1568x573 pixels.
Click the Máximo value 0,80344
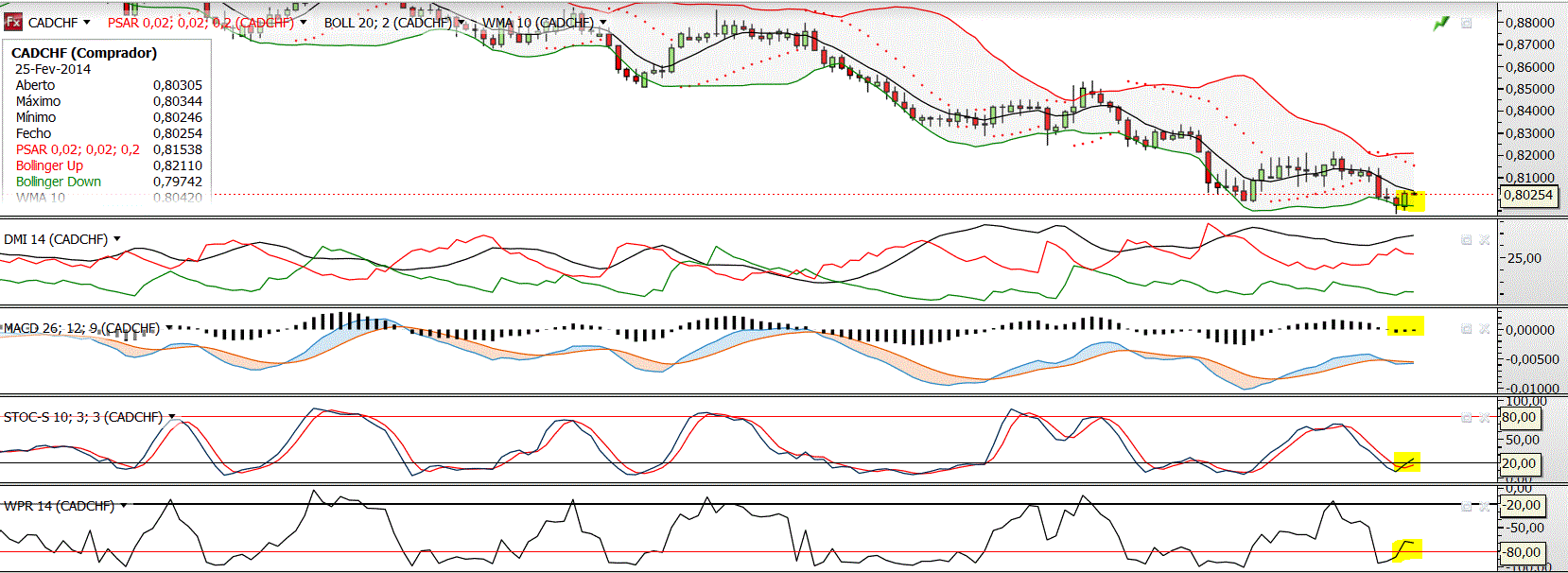pyautogui.click(x=178, y=101)
